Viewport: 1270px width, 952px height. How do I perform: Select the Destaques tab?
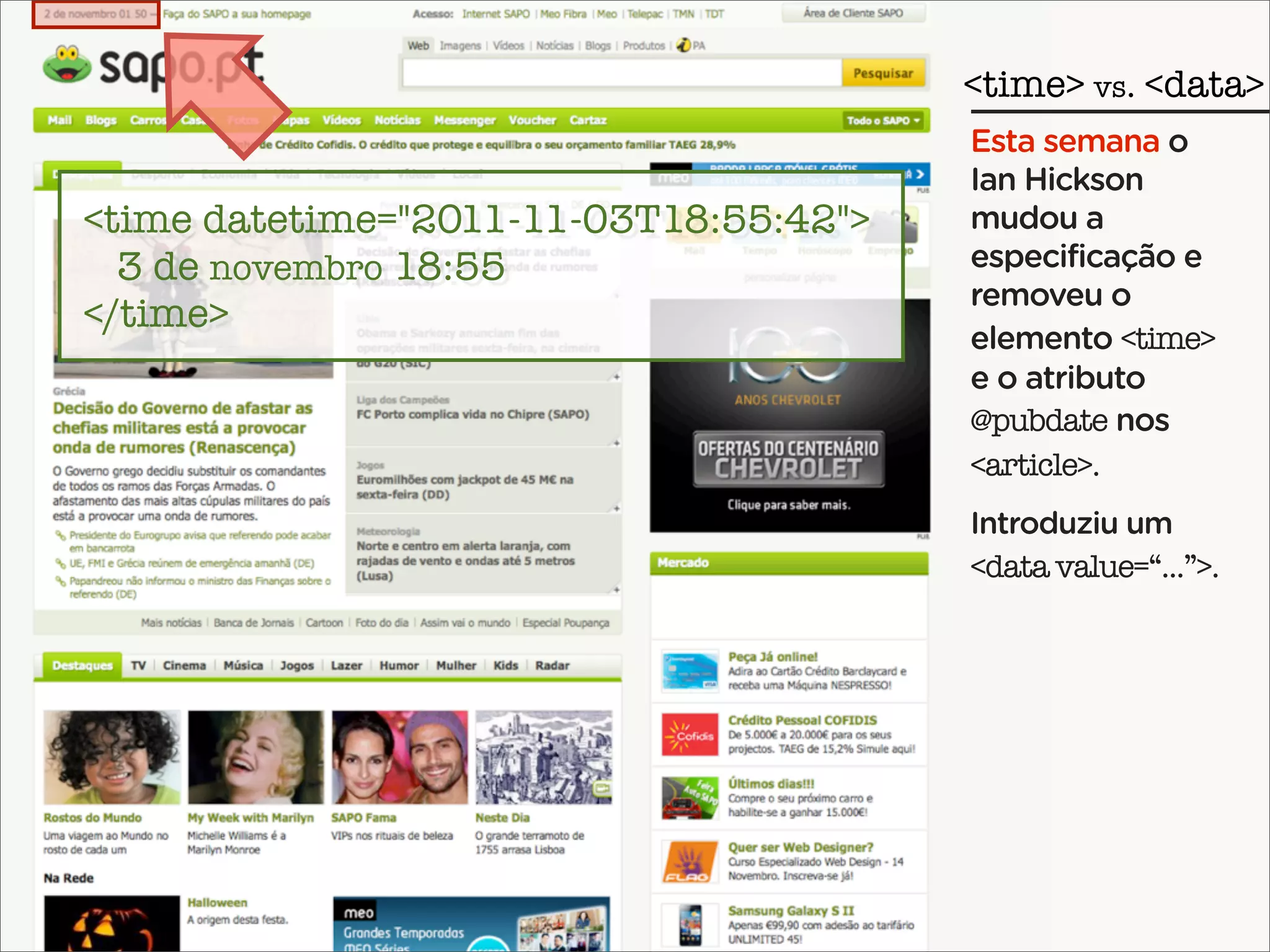[x=82, y=665]
